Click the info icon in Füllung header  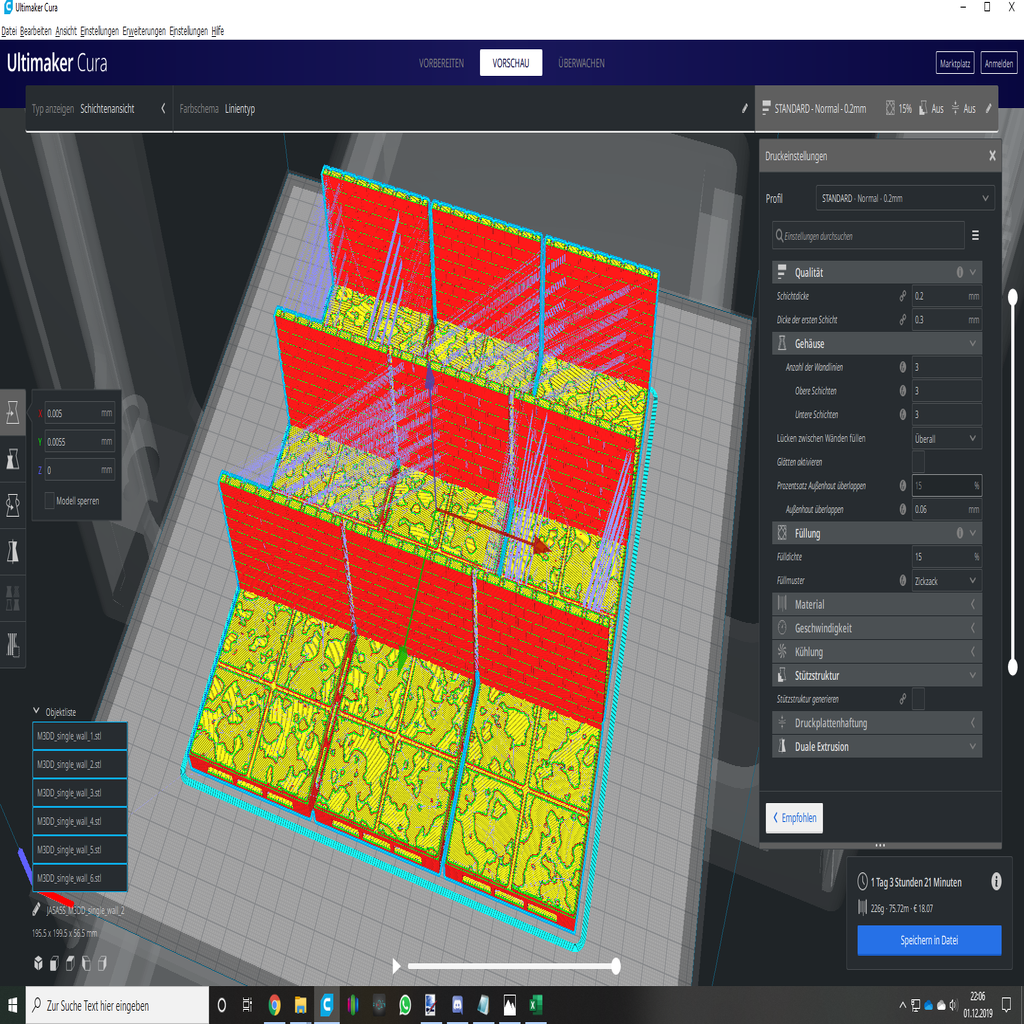pos(959,533)
